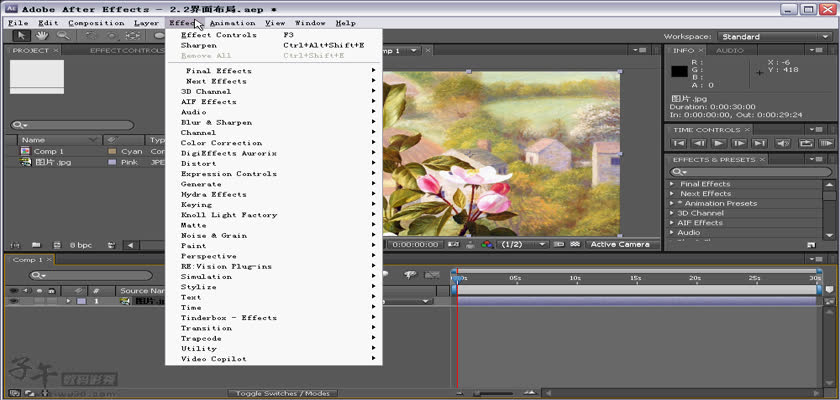Image resolution: width=840 pixels, height=400 pixels.
Task: Click the timeline search field
Action: tap(90, 276)
